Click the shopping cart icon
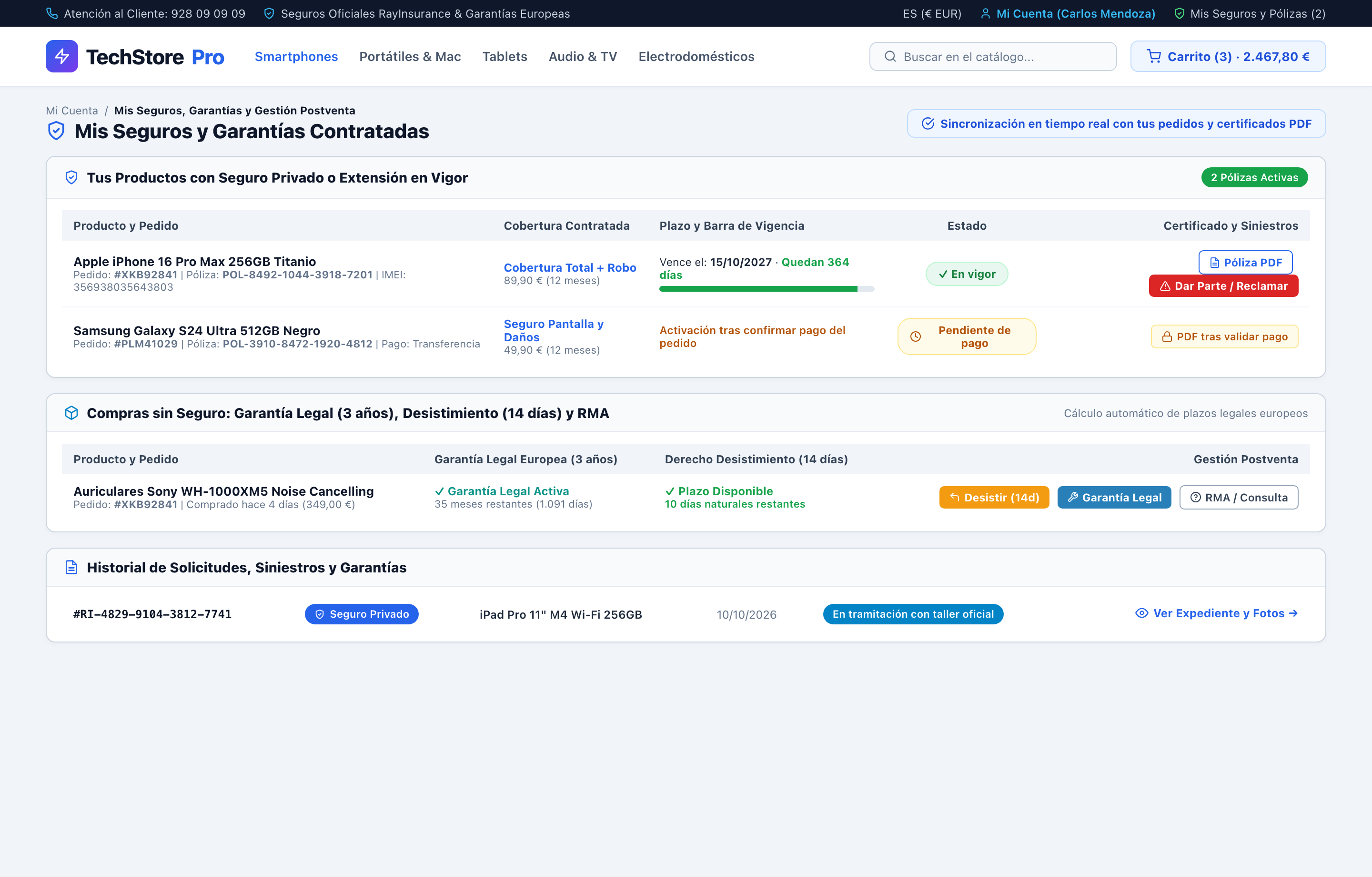 click(x=1154, y=56)
